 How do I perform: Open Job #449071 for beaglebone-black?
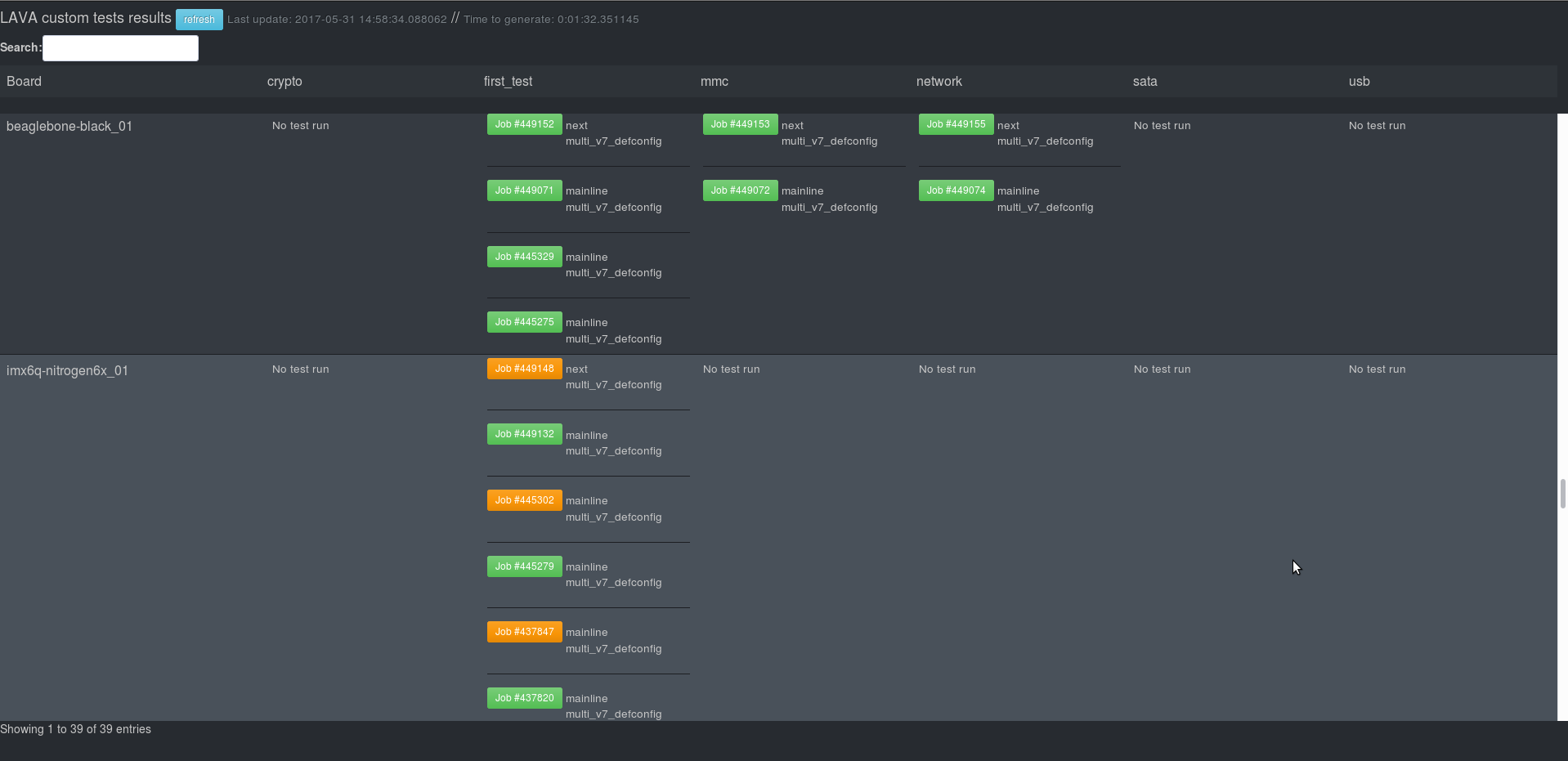point(524,190)
